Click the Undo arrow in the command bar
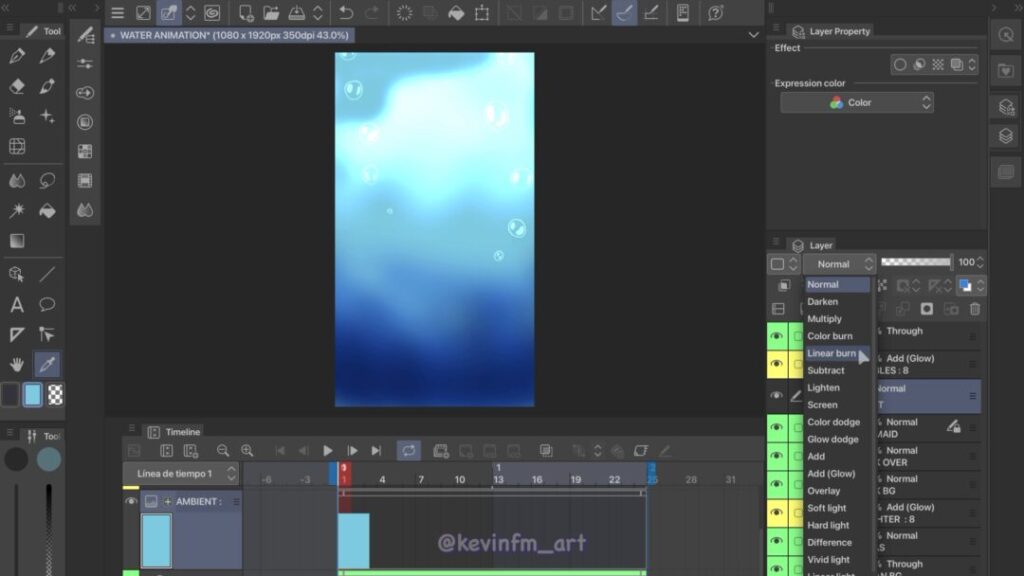The height and width of the screenshot is (576, 1024). point(346,13)
